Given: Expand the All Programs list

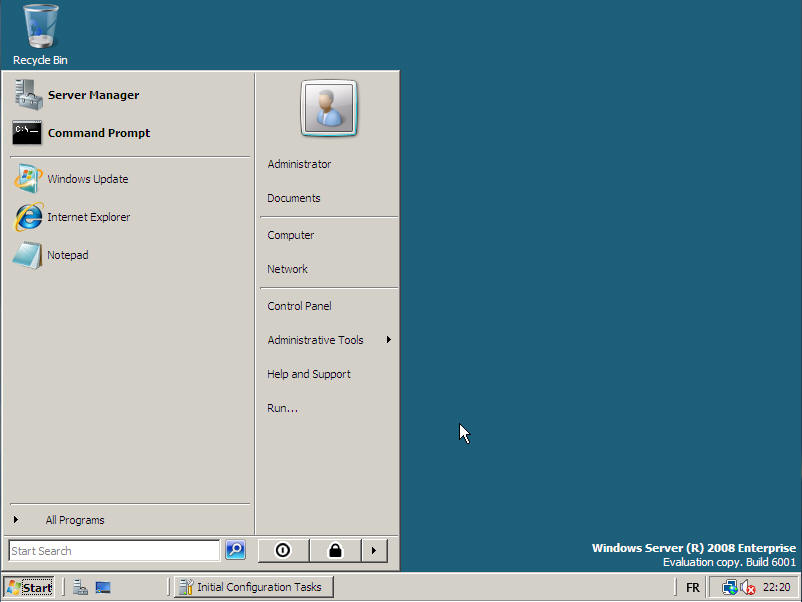Looking at the screenshot, I should (x=74, y=520).
